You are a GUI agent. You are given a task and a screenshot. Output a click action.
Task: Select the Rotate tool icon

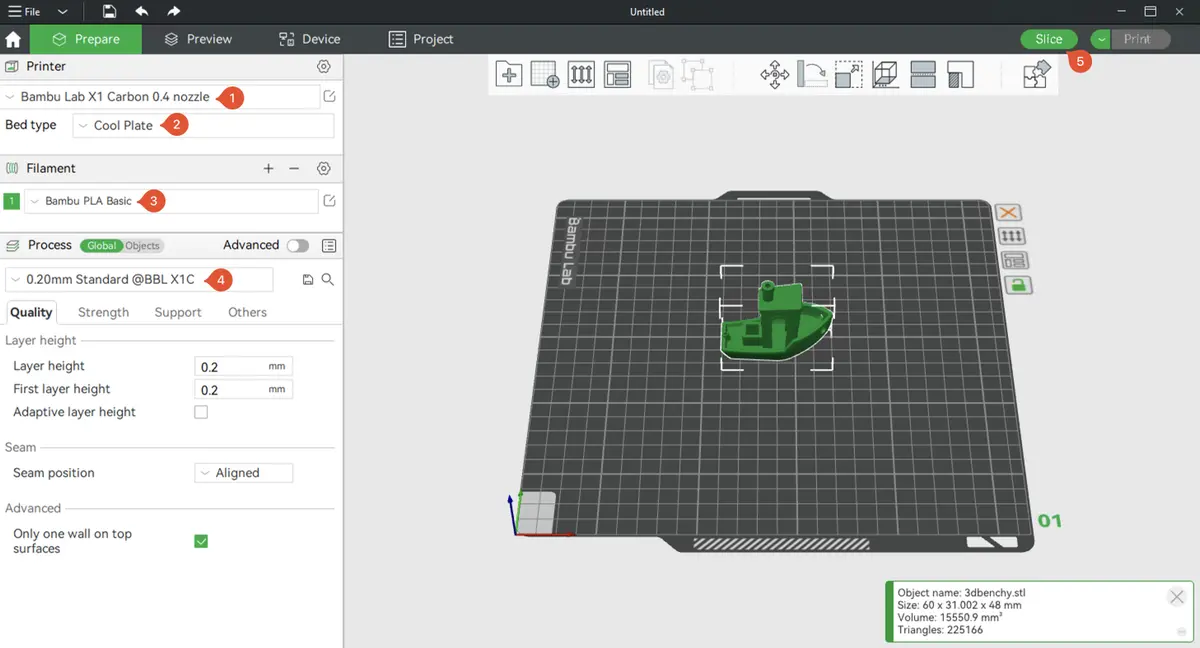(811, 75)
